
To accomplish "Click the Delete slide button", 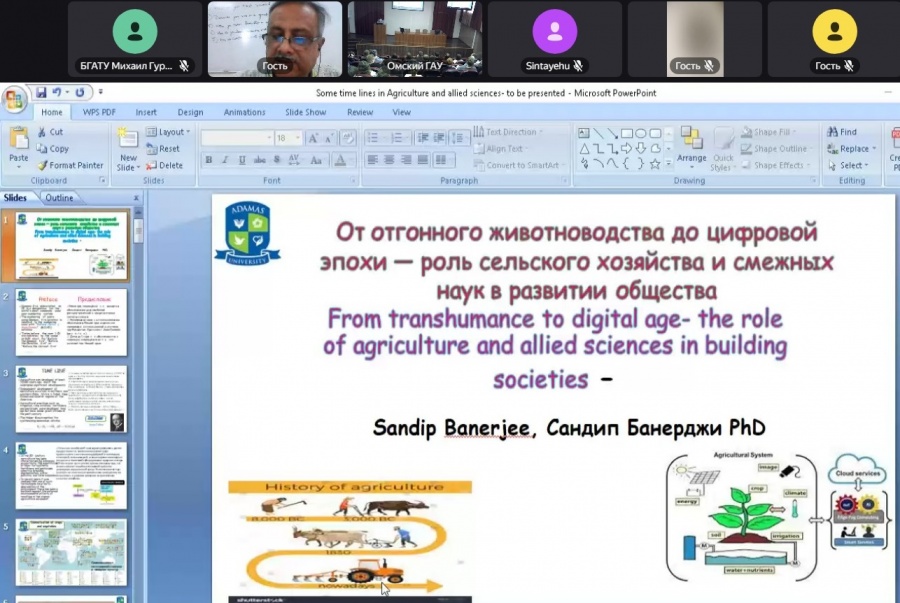I will pos(164,165).
